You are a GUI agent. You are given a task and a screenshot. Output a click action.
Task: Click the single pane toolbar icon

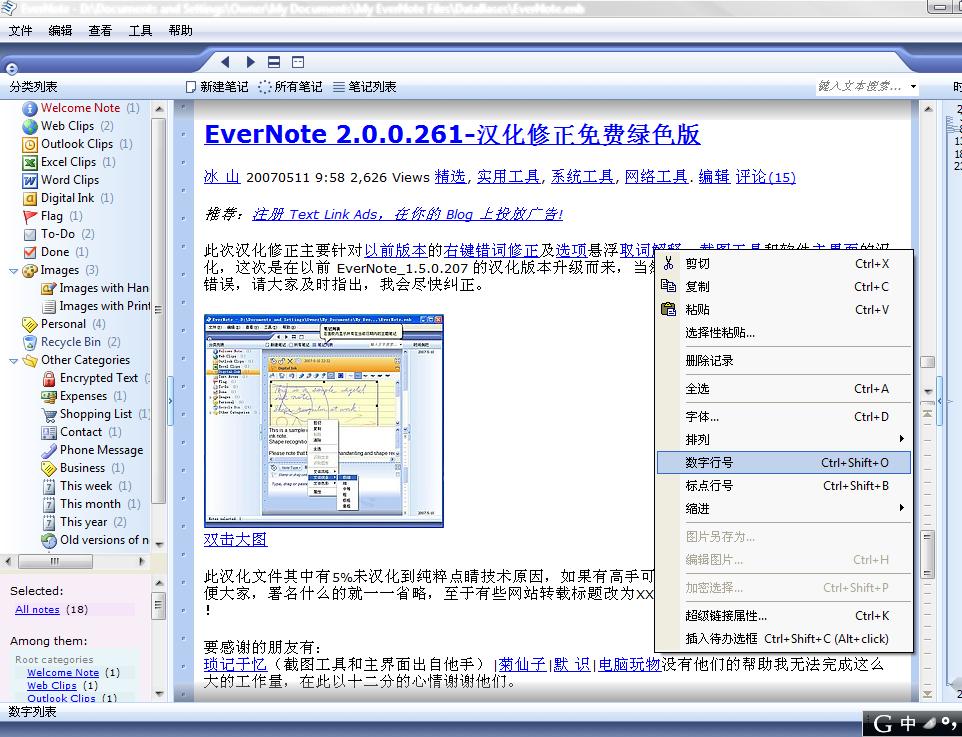pos(298,62)
